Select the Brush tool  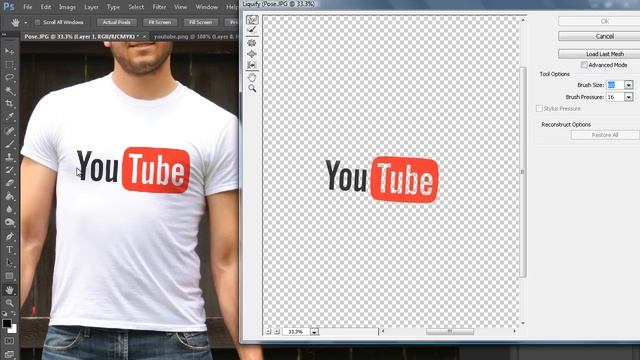pyautogui.click(x=9, y=144)
